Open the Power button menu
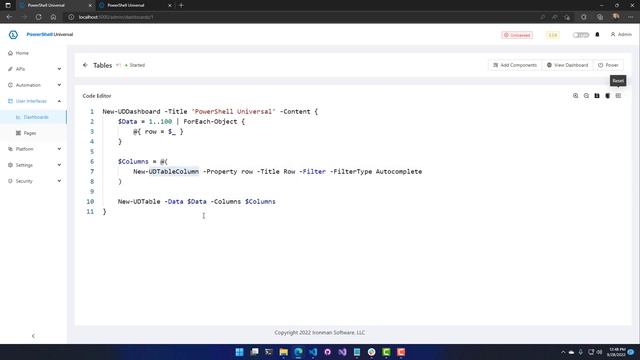 [608, 65]
